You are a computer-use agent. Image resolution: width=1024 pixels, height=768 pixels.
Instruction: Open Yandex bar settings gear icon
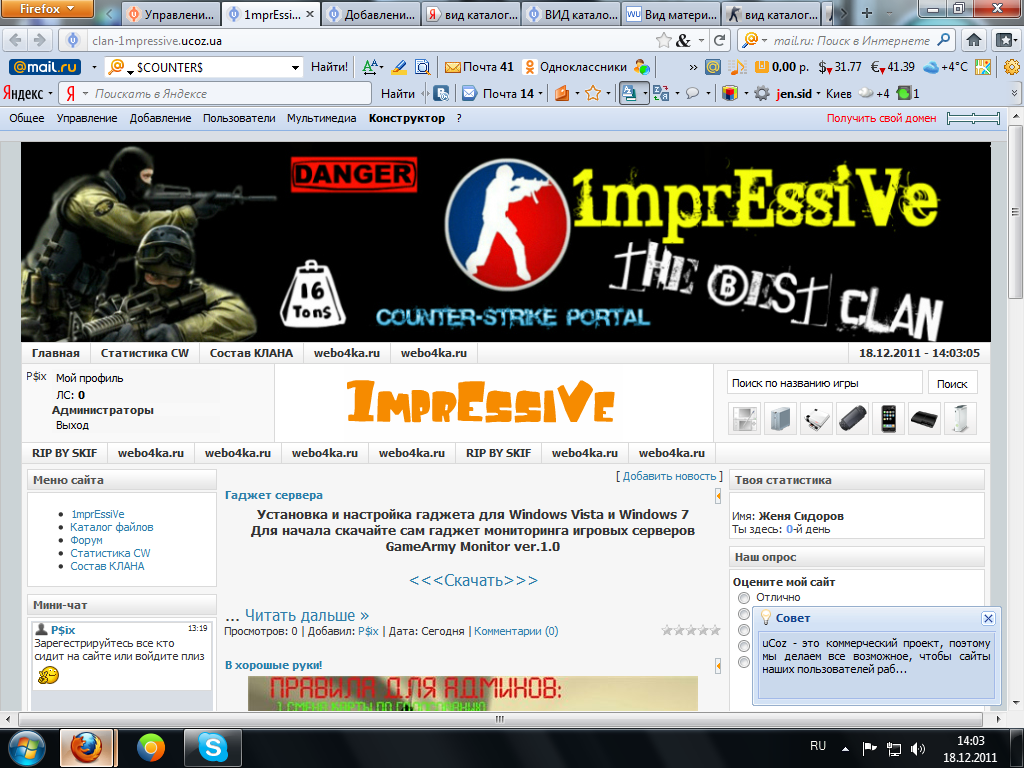[761, 93]
